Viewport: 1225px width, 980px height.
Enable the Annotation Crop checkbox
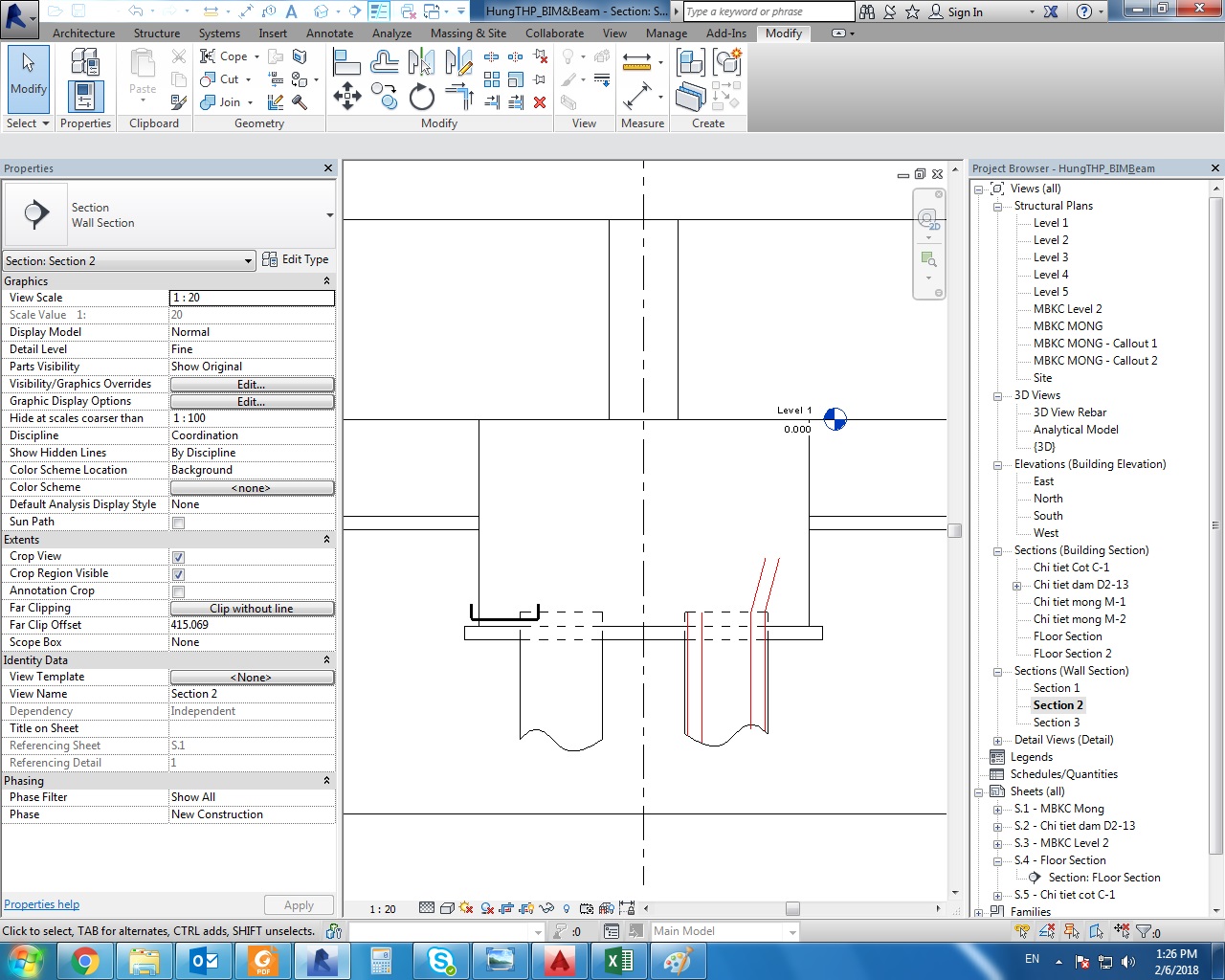[x=178, y=591]
